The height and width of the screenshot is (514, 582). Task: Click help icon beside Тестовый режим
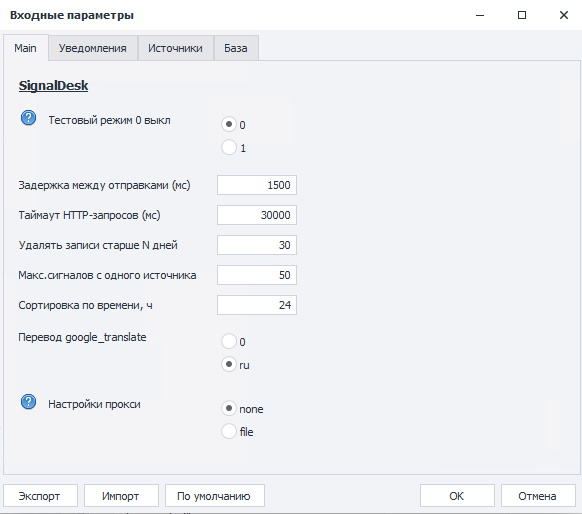tap(28, 118)
